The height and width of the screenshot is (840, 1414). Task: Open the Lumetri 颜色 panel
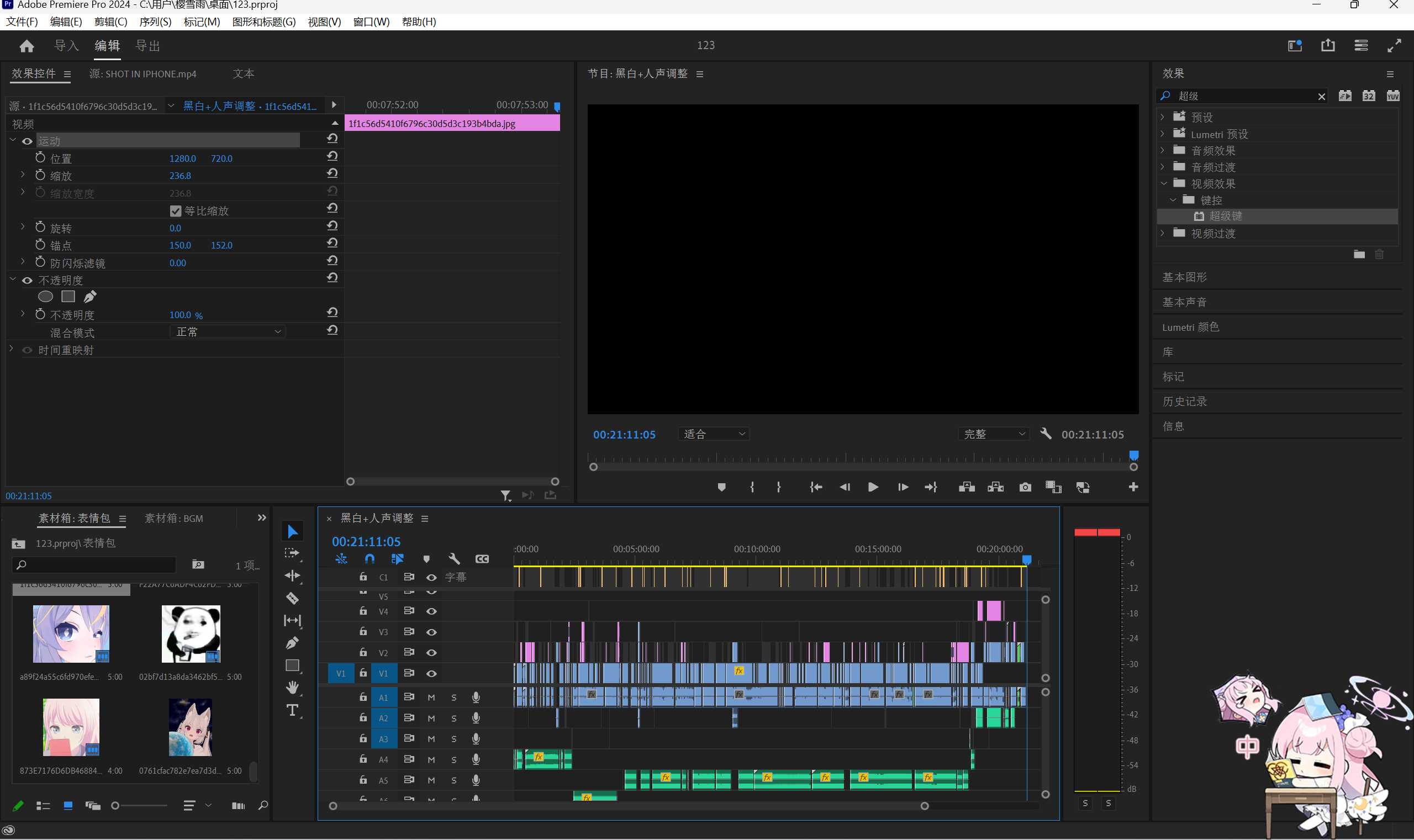(1190, 327)
